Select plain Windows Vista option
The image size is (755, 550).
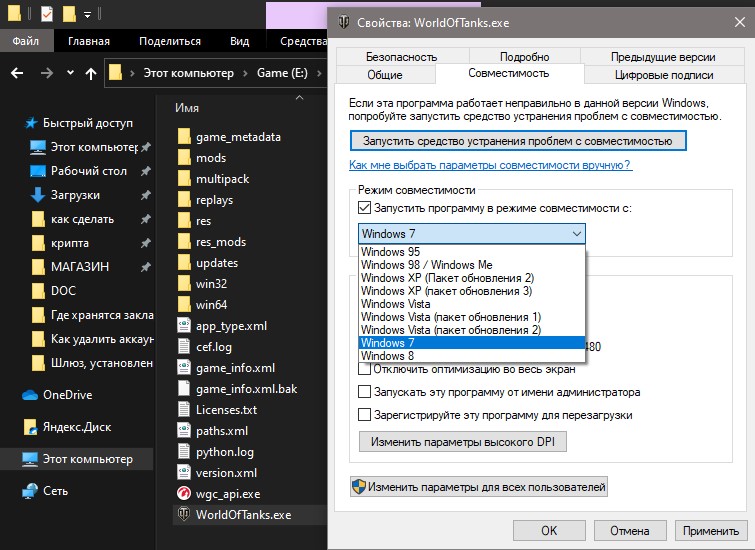(472, 304)
